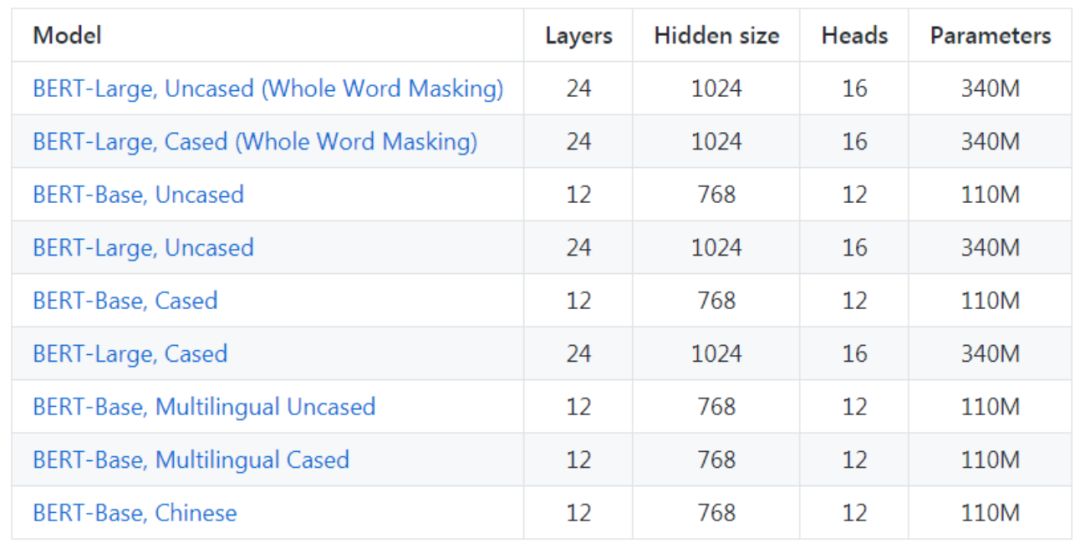Select Parameters 340M in BERT-Large, Cased row
Screen dimensions: 1080x548
pos(990,354)
